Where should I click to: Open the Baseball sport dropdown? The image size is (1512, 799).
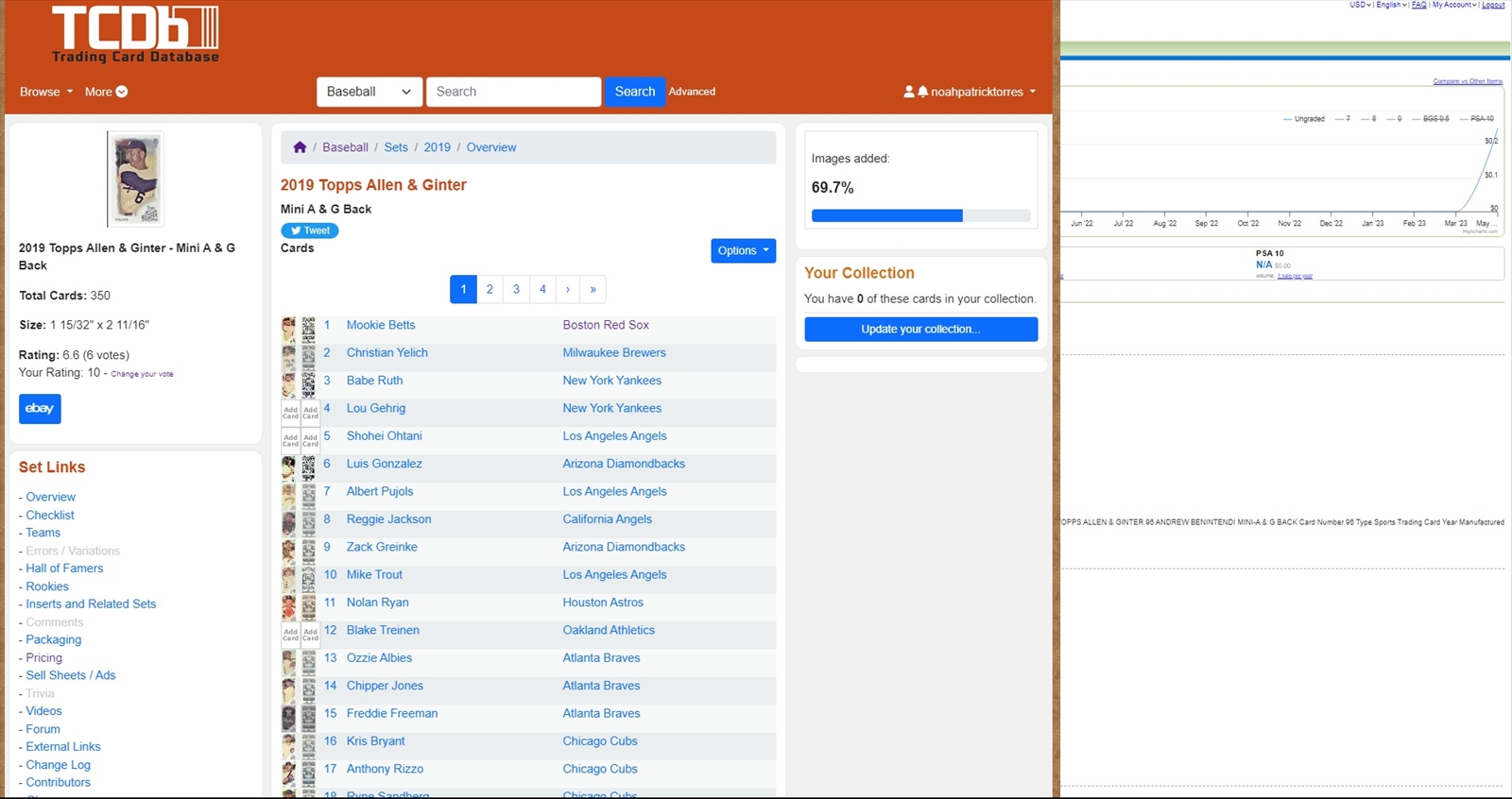[369, 92]
